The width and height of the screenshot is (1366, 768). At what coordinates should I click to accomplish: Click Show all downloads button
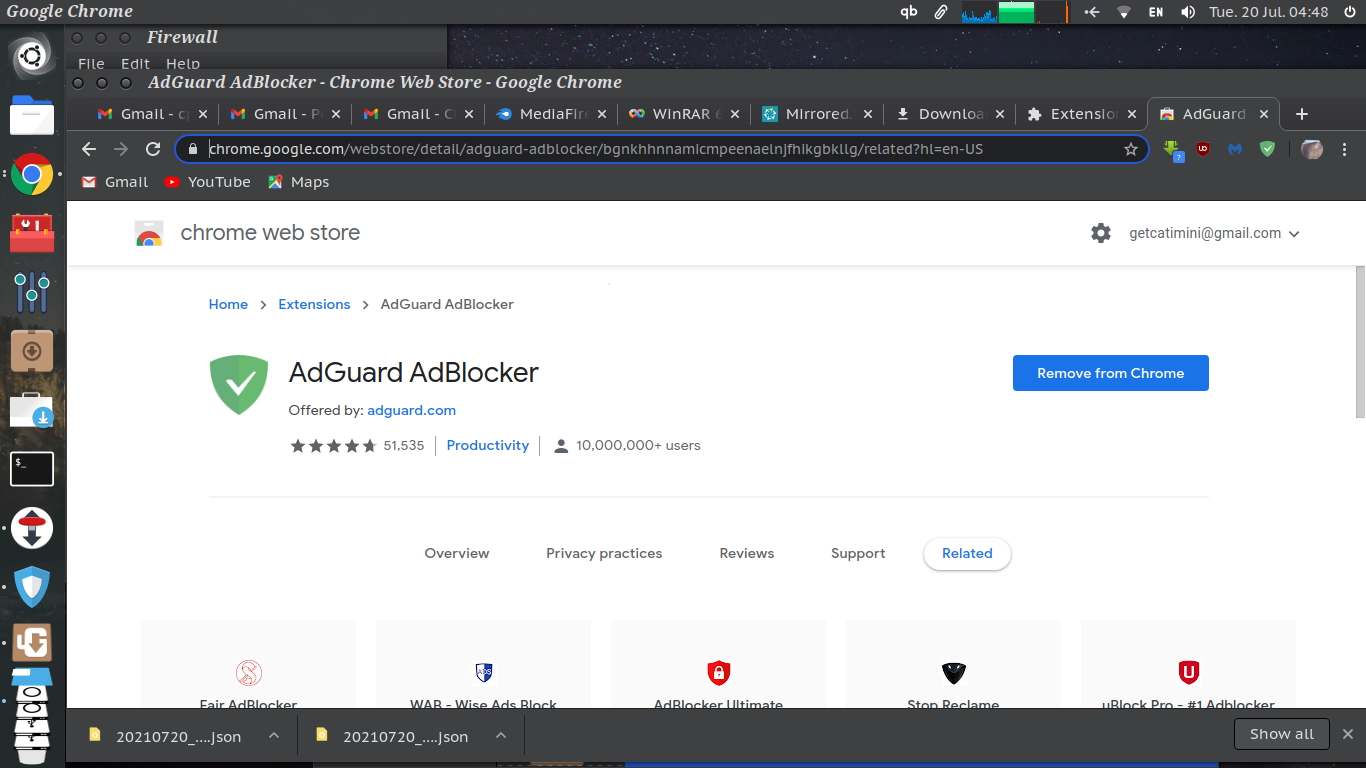pyautogui.click(x=1282, y=734)
